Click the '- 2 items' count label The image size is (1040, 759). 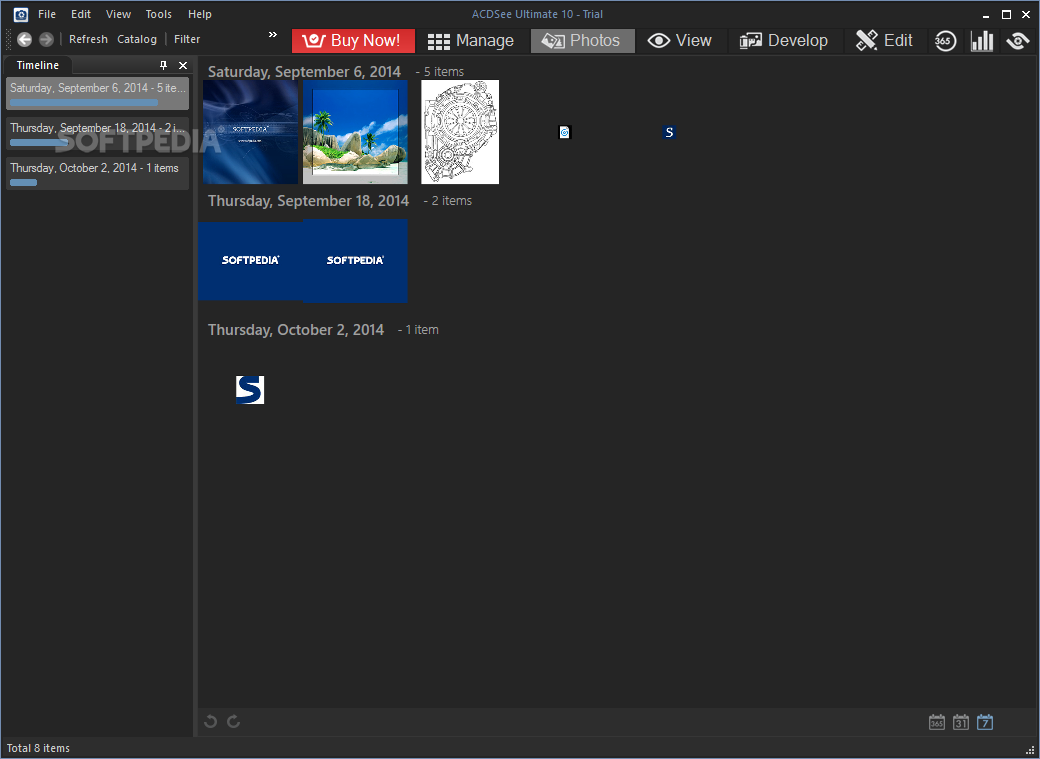tap(448, 200)
